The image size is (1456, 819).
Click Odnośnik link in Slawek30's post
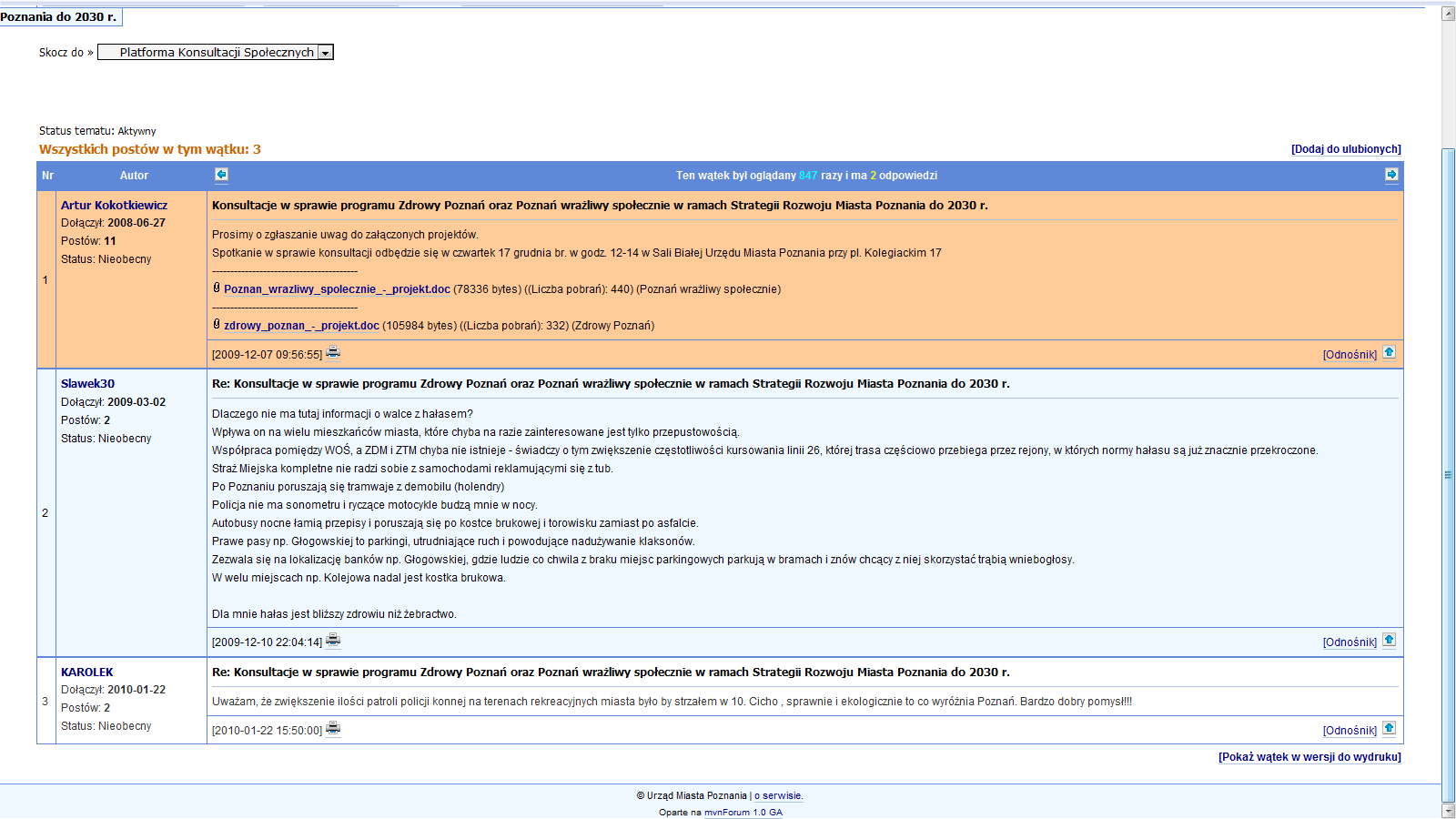pyautogui.click(x=1350, y=642)
